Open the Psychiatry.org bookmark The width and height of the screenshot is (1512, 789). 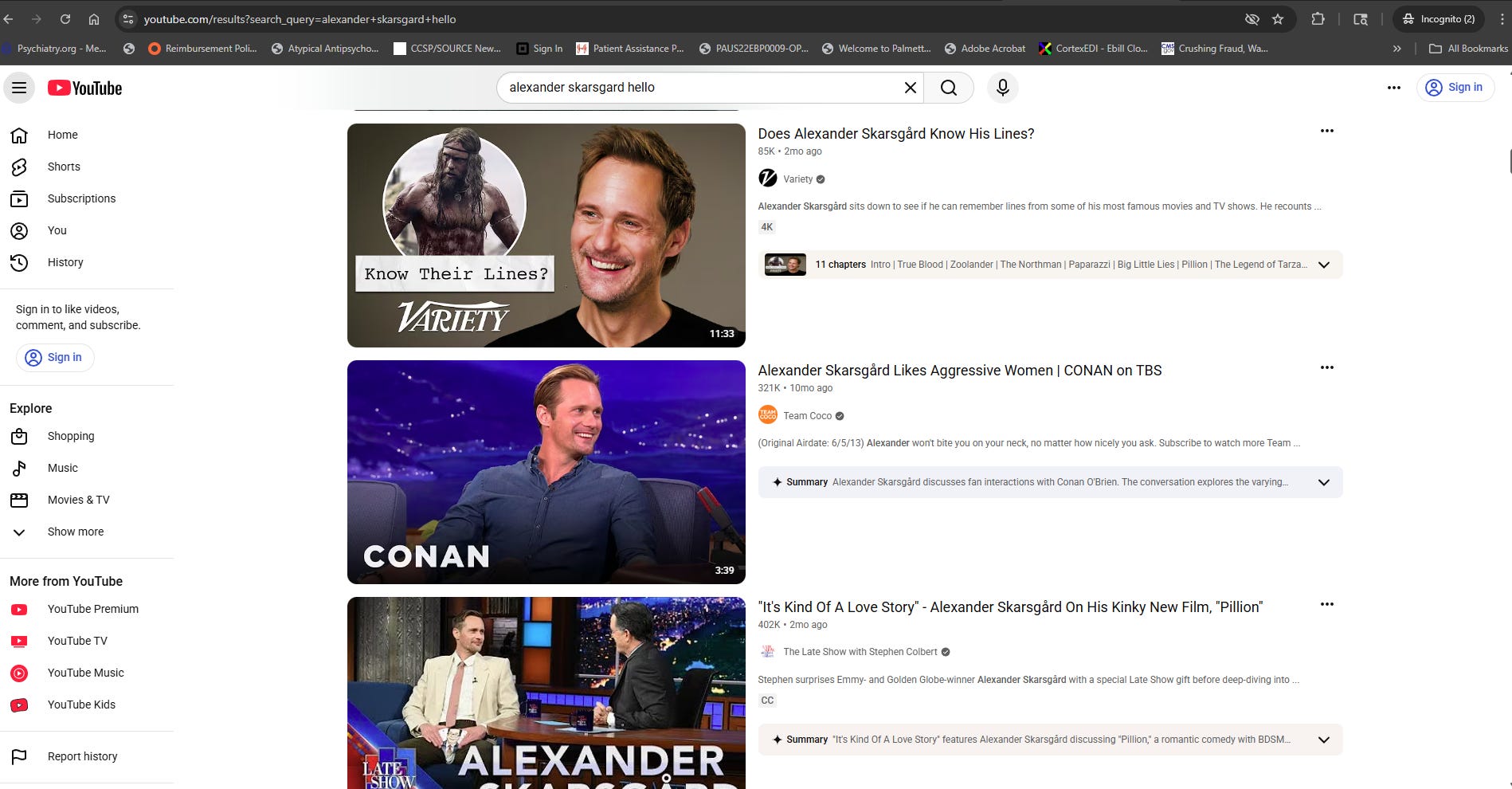pyautogui.click(x=55, y=49)
